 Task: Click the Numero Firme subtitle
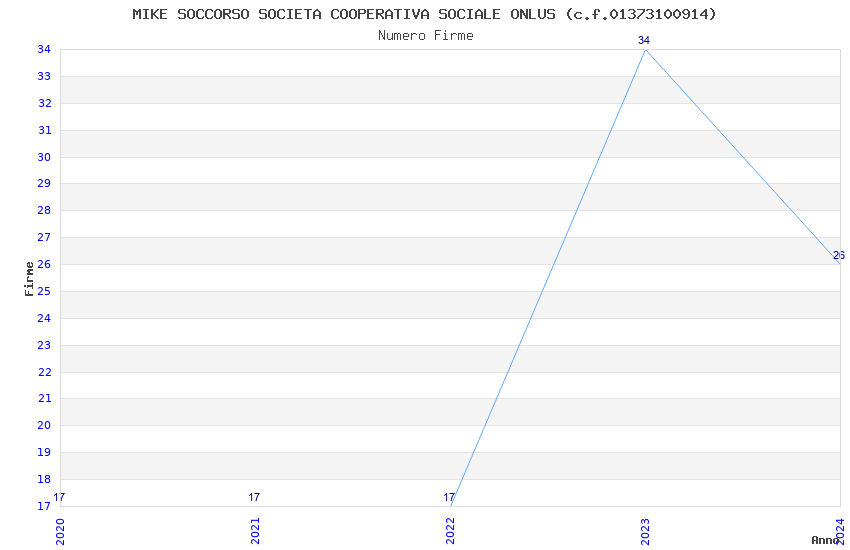426,35
